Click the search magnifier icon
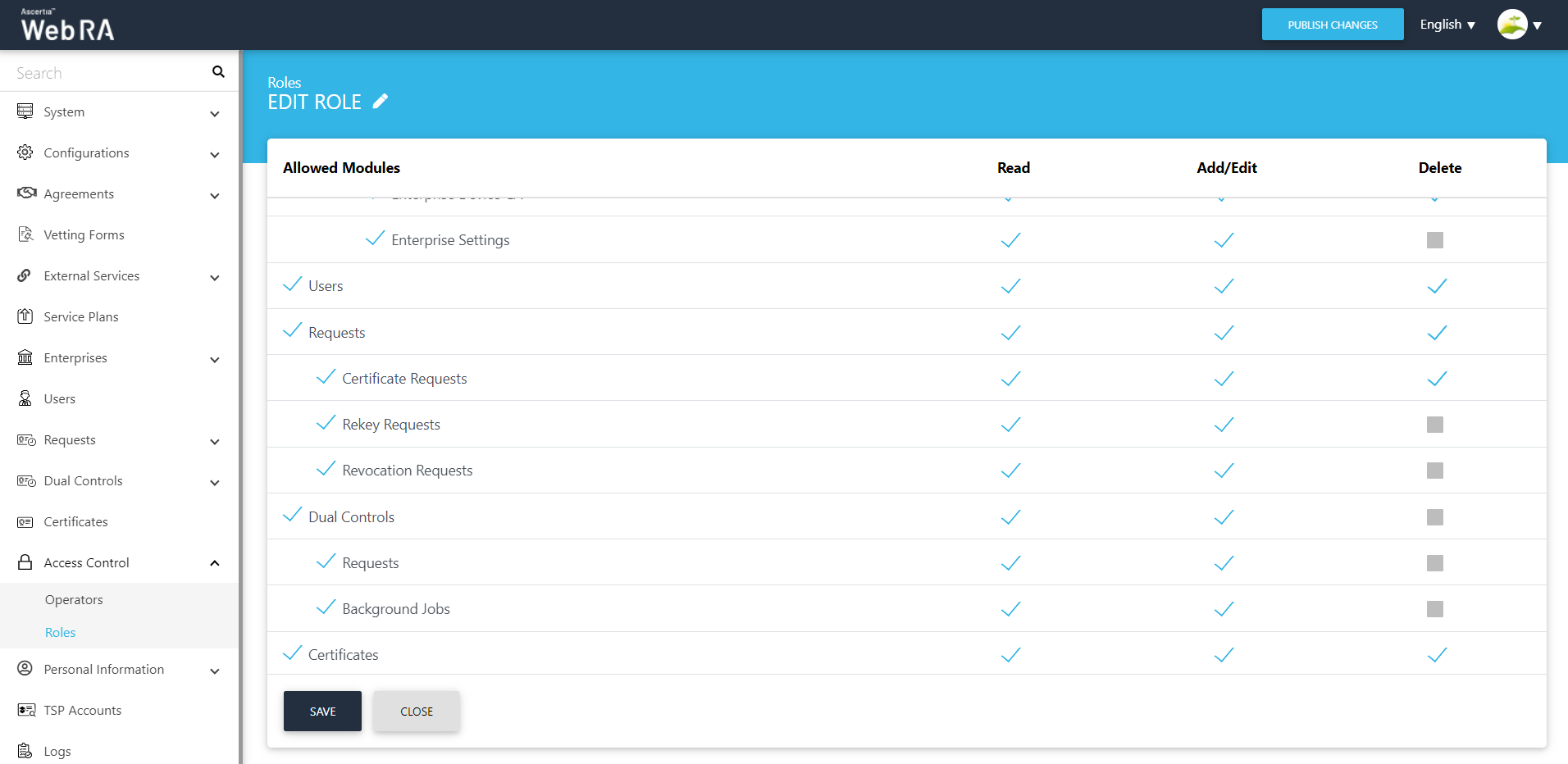 click(218, 72)
